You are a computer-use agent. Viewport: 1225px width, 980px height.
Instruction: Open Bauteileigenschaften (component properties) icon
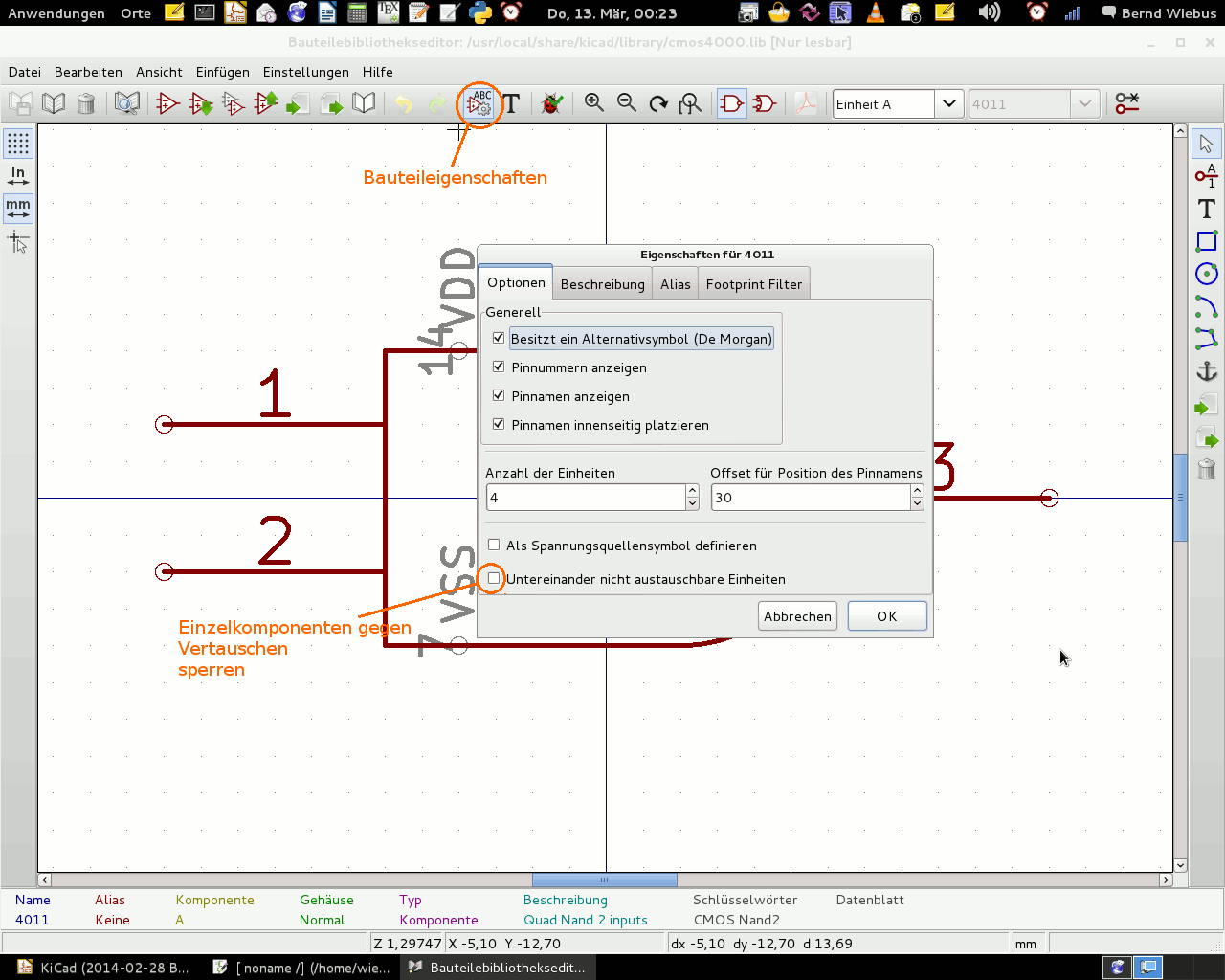(479, 103)
